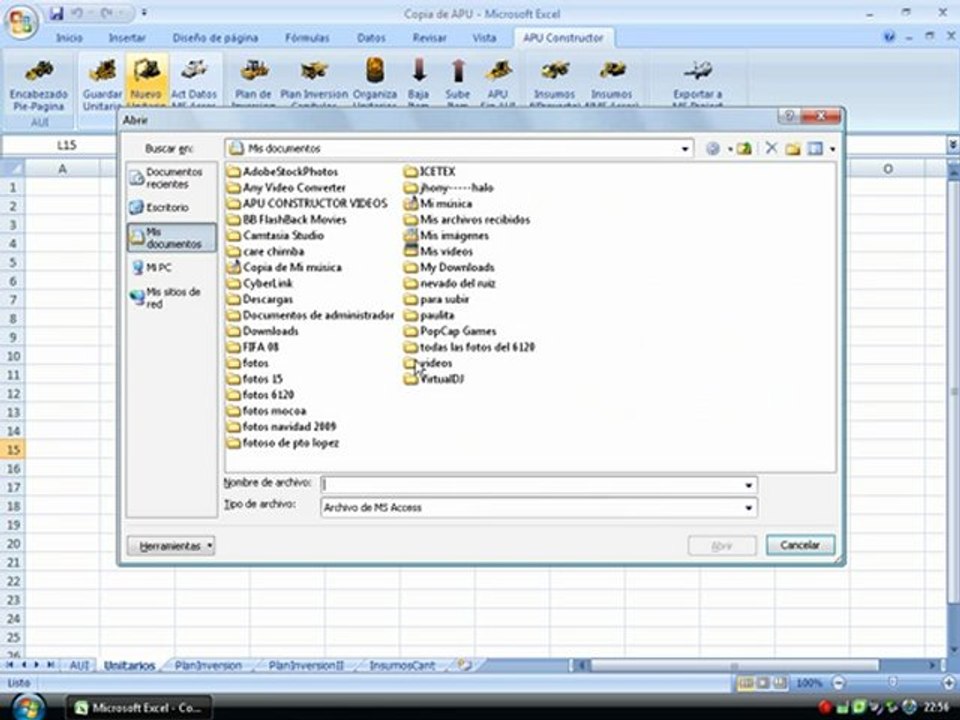Go up one folder level in the dialog
This screenshot has width=960, height=720.
(x=744, y=148)
